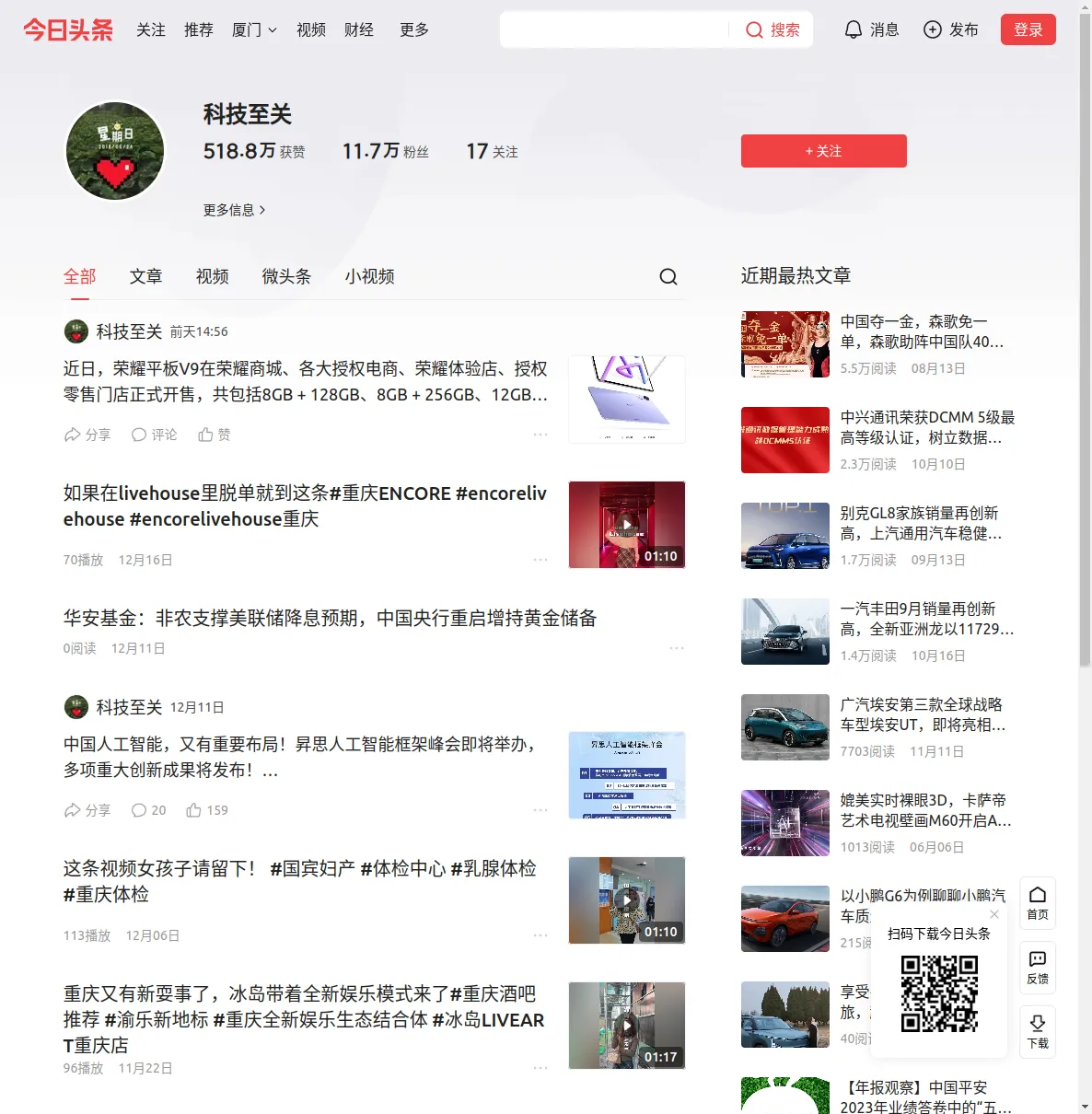Screen dimensions: 1092x1114
Task: Open the 反馈 feedback icon
Action: pyautogui.click(x=1038, y=967)
